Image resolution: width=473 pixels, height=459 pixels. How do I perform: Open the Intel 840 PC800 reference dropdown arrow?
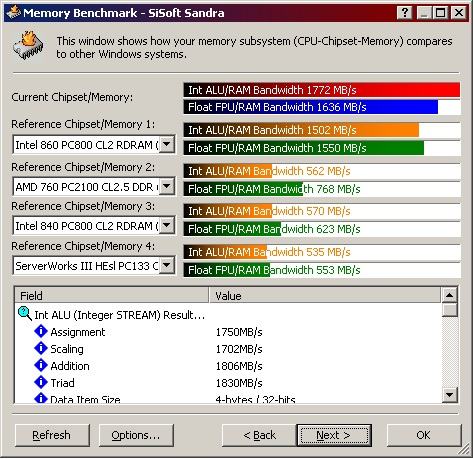pos(166,225)
